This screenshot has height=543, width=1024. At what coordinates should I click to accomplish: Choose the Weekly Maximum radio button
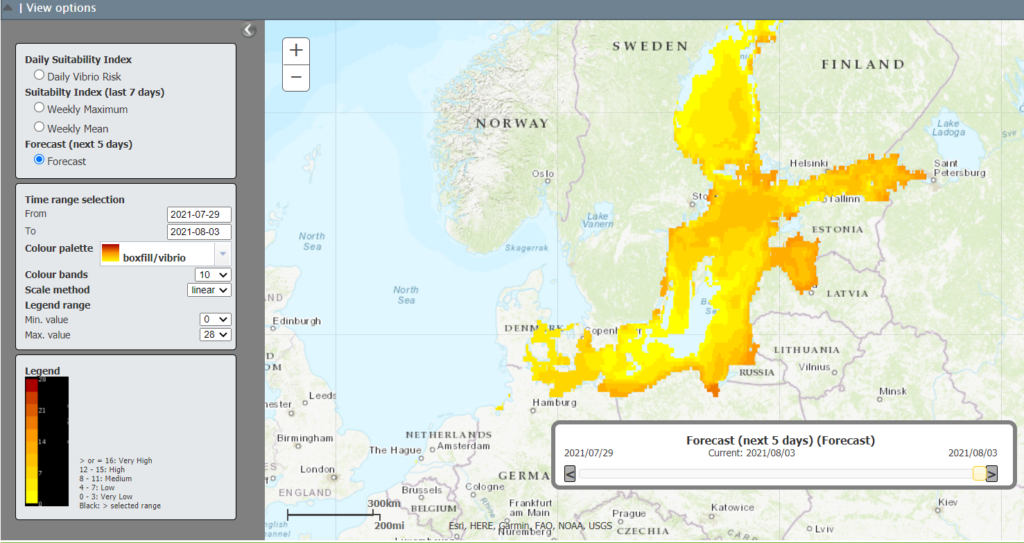(x=39, y=107)
